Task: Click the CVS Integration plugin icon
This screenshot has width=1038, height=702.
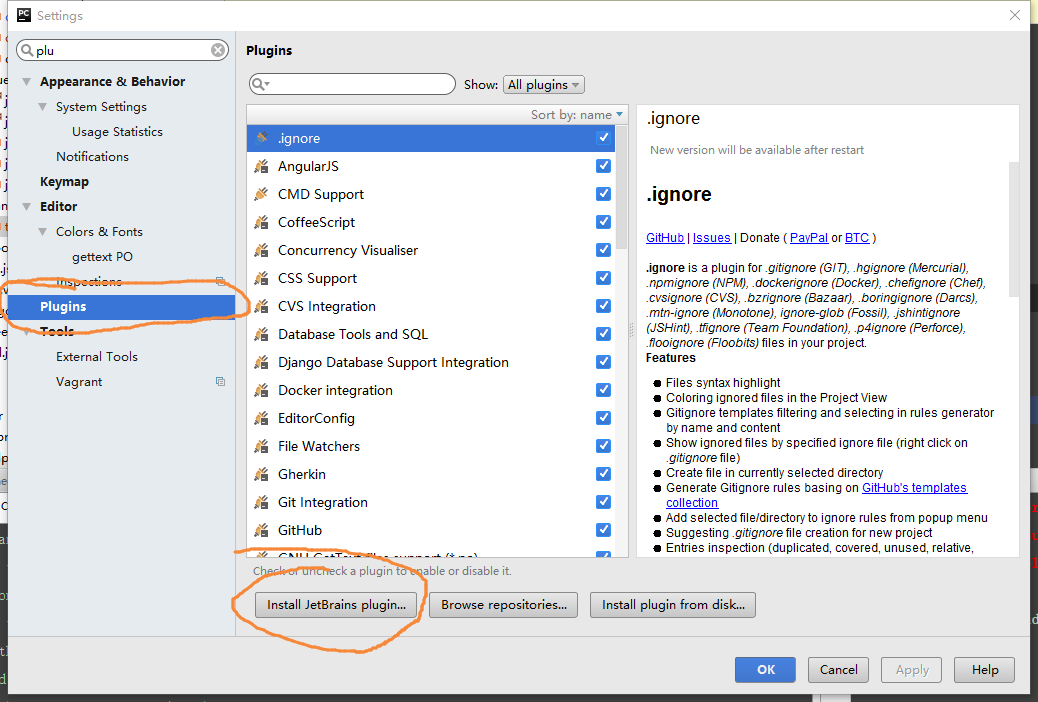Action: point(261,306)
